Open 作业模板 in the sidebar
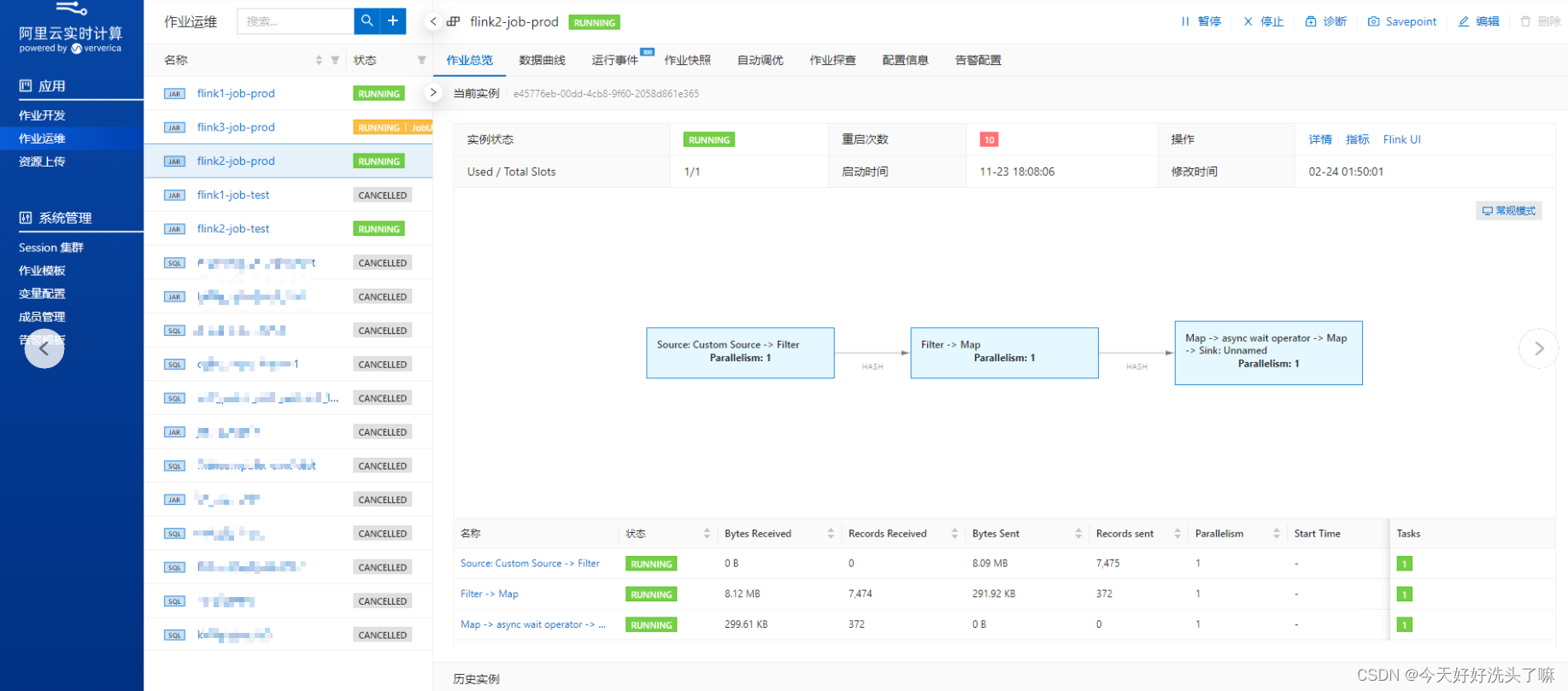Screen dimensions: 1568x691 pos(42,271)
